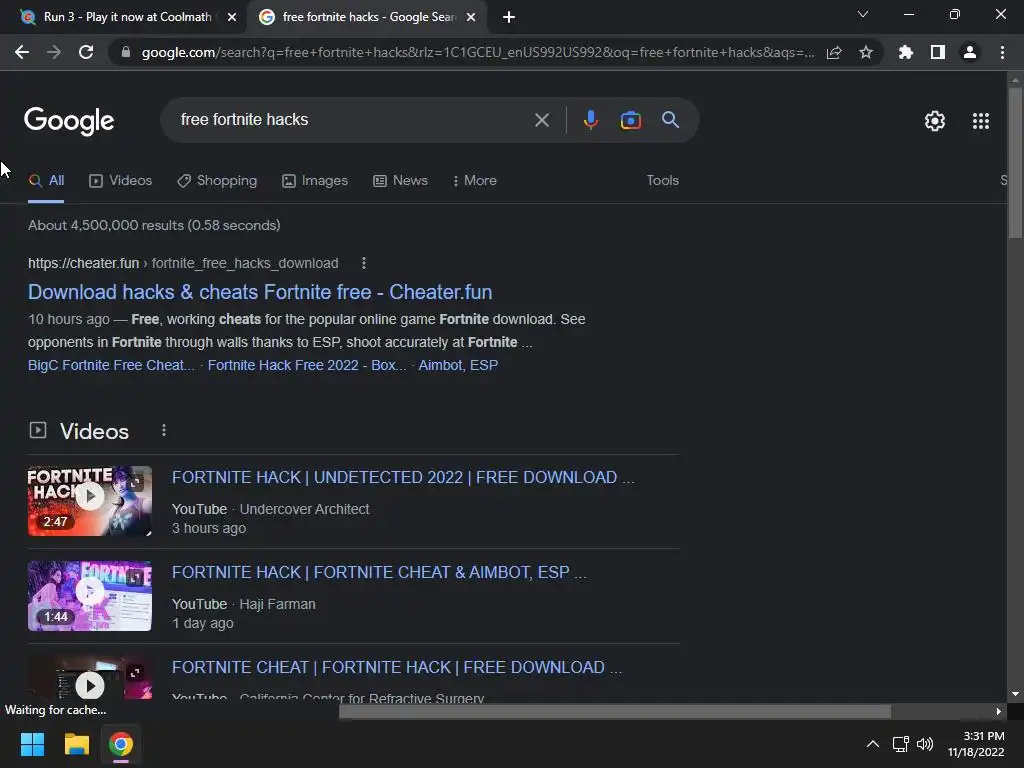Go back to the previous page
1024x768 pixels.
pos(22,52)
